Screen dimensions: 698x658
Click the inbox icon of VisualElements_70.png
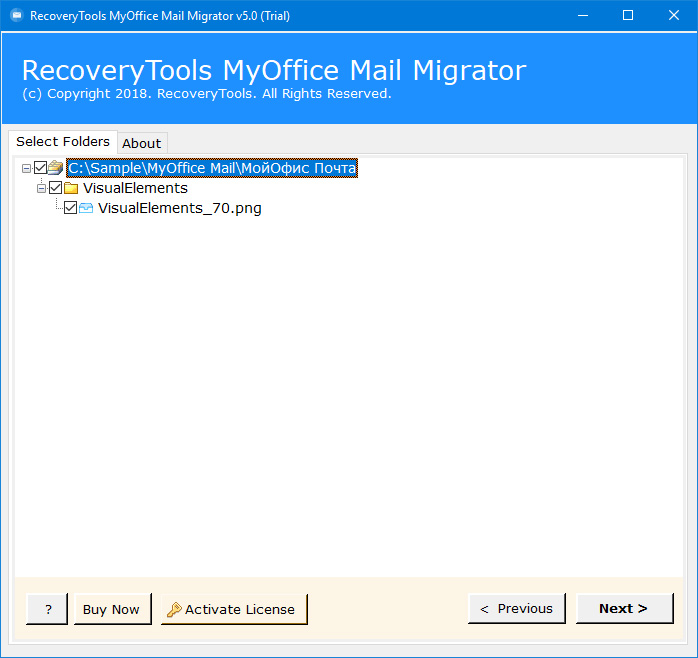pos(86,208)
